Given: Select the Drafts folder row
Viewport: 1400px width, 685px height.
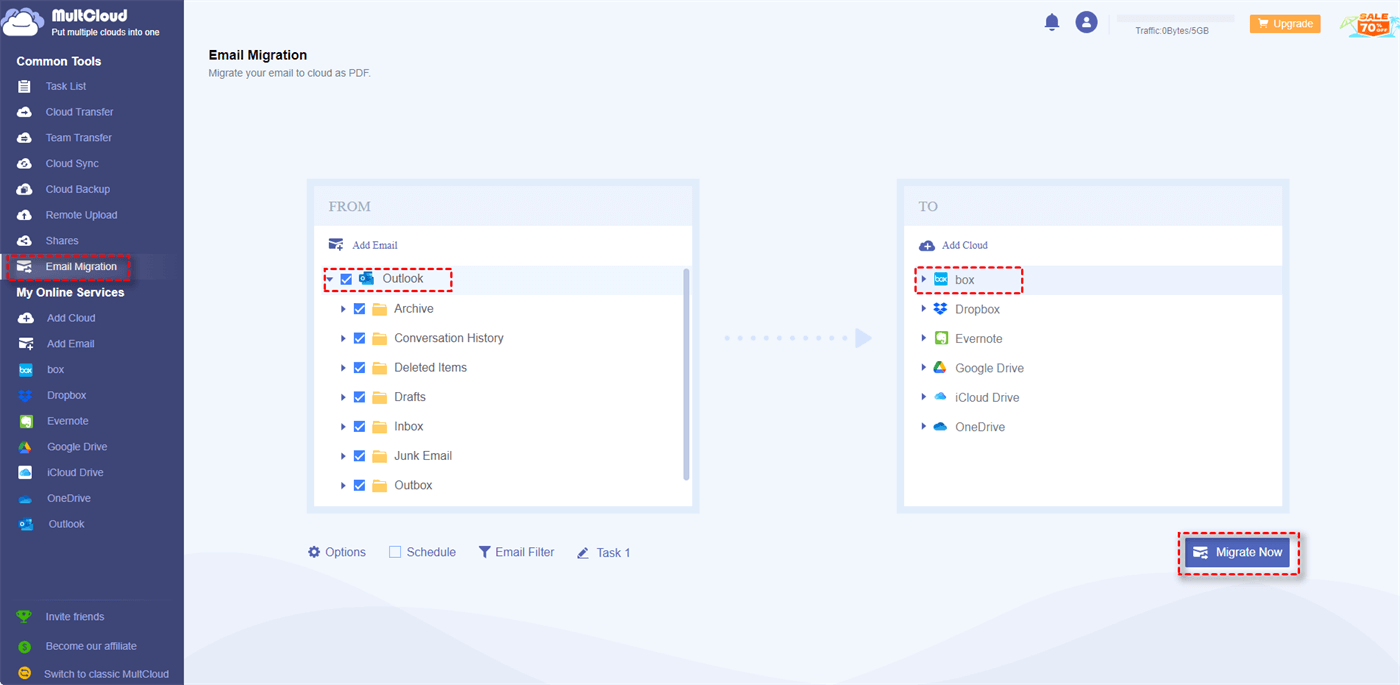Looking at the screenshot, I should (498, 397).
